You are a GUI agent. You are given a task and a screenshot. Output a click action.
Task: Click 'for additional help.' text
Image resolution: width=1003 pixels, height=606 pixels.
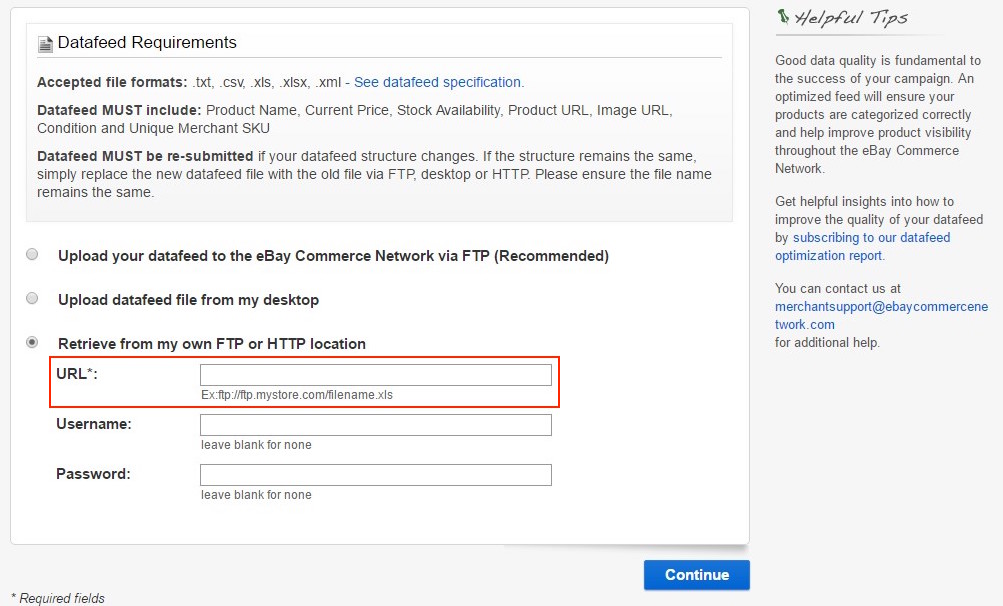point(827,342)
